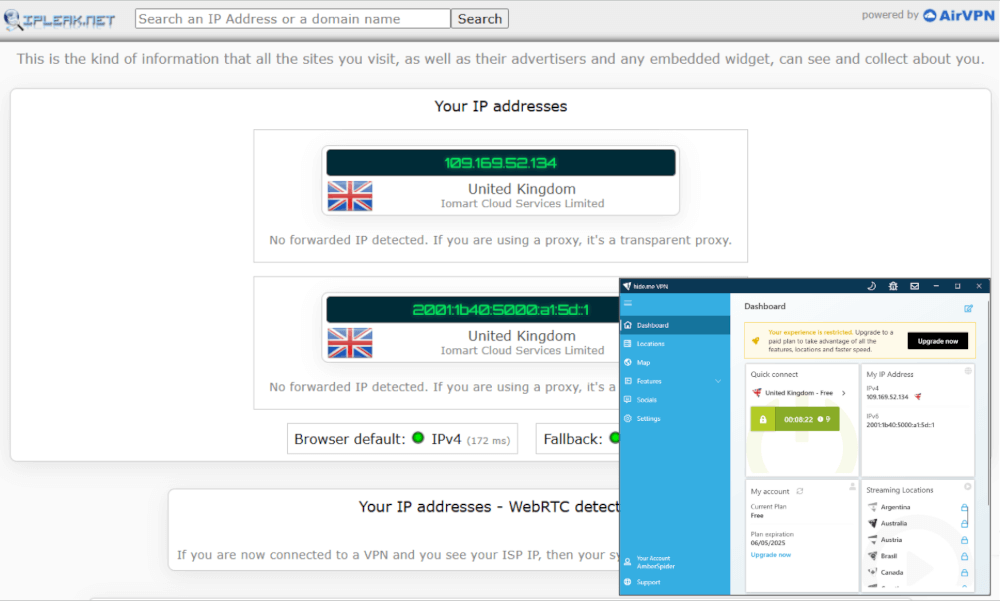This screenshot has width=1000, height=601.
Task: Expand the Features submenu chevron
Action: 718,381
